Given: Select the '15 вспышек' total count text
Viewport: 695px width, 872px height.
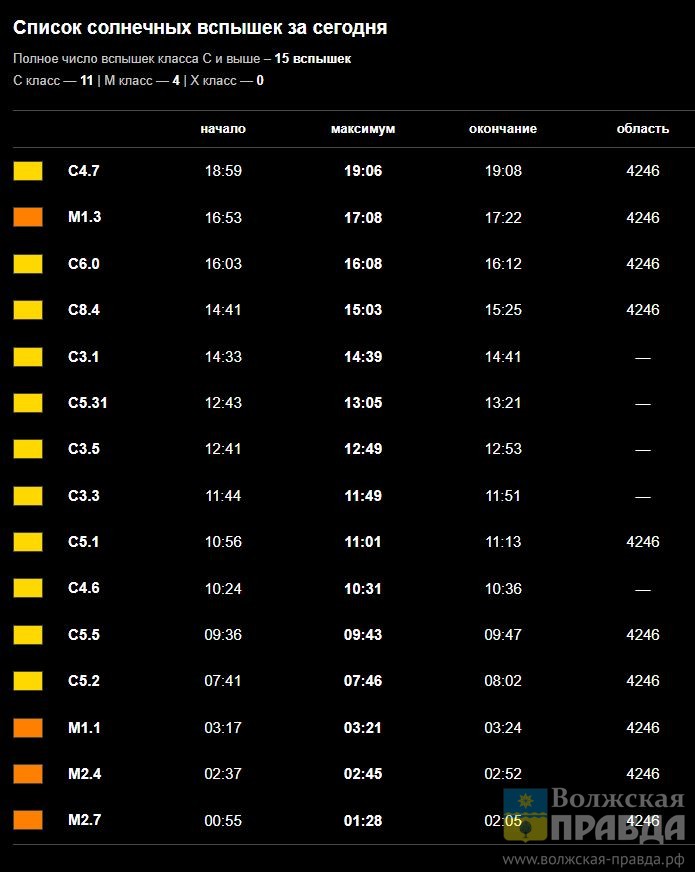Looking at the screenshot, I should [313, 59].
